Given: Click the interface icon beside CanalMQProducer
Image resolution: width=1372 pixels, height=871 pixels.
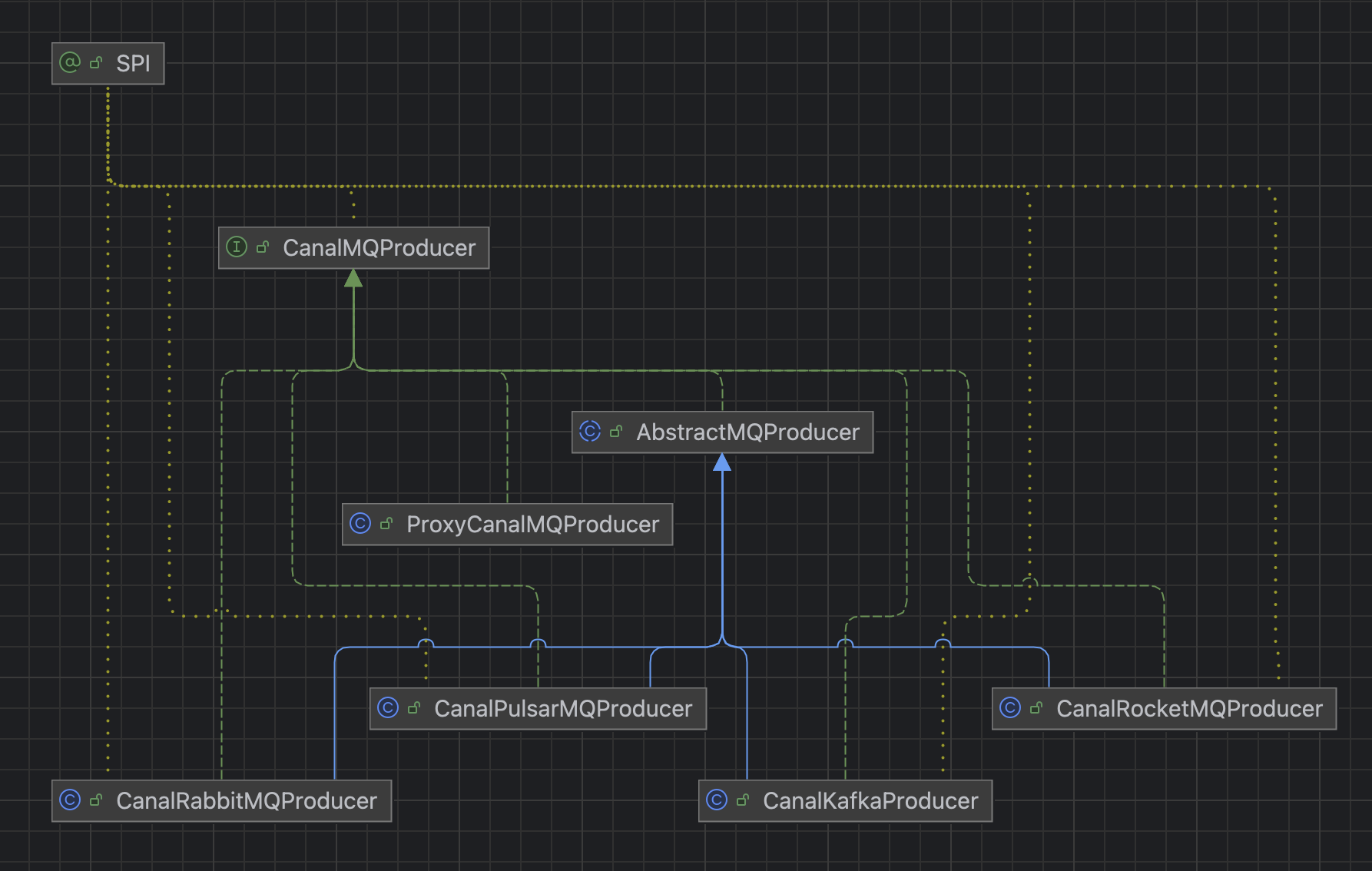Looking at the screenshot, I should tap(237, 247).
